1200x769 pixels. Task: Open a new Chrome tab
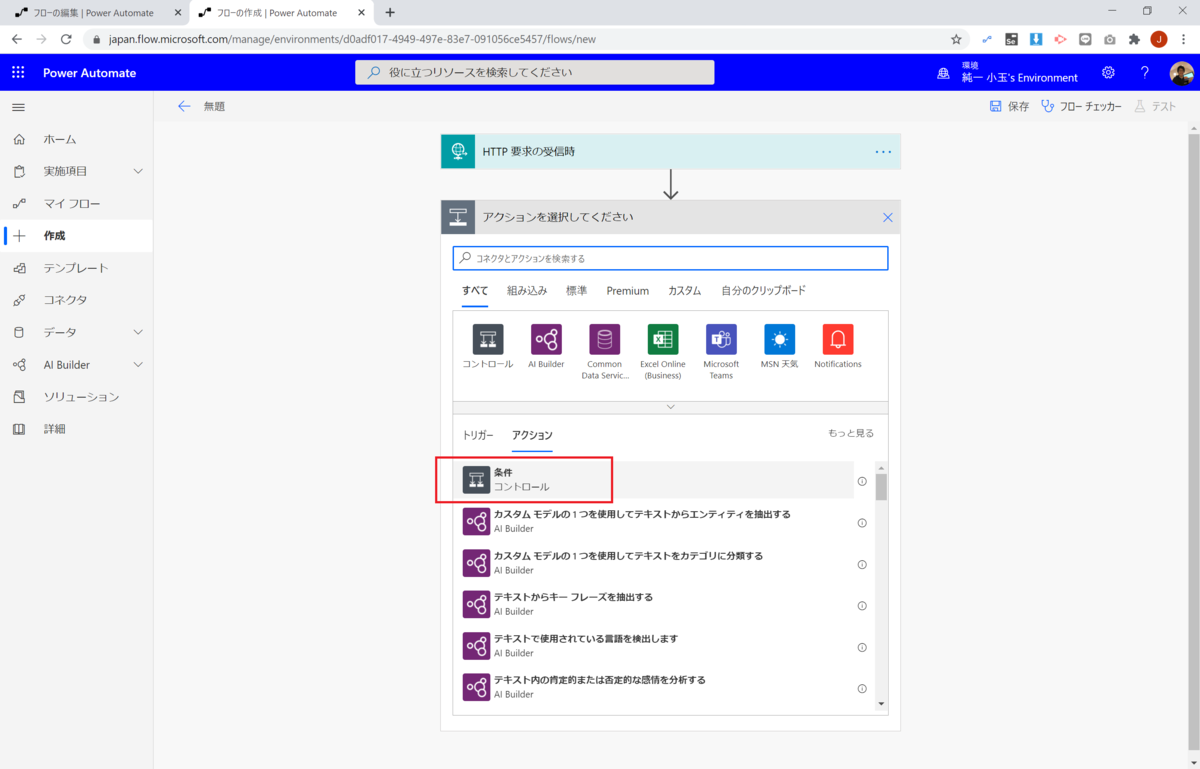[x=390, y=12]
